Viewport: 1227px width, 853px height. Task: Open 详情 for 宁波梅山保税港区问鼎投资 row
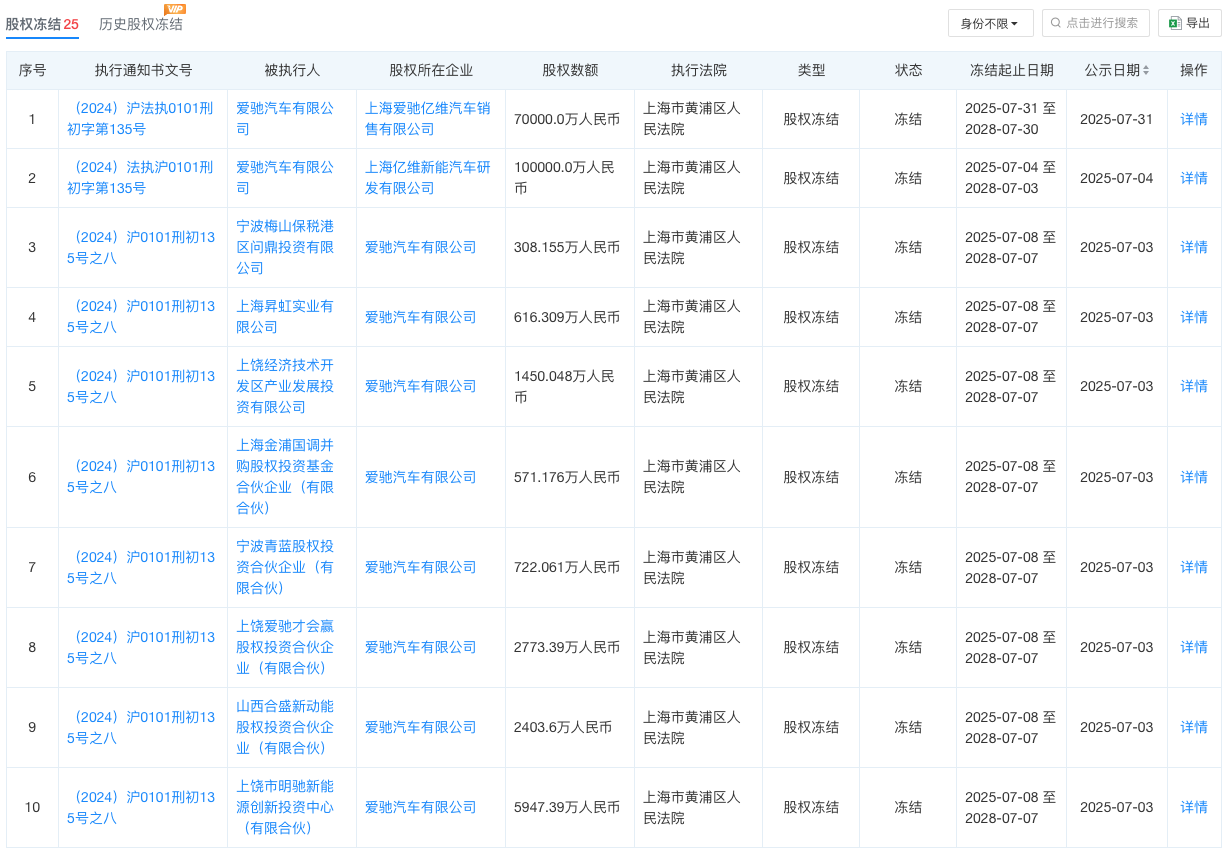[1194, 247]
